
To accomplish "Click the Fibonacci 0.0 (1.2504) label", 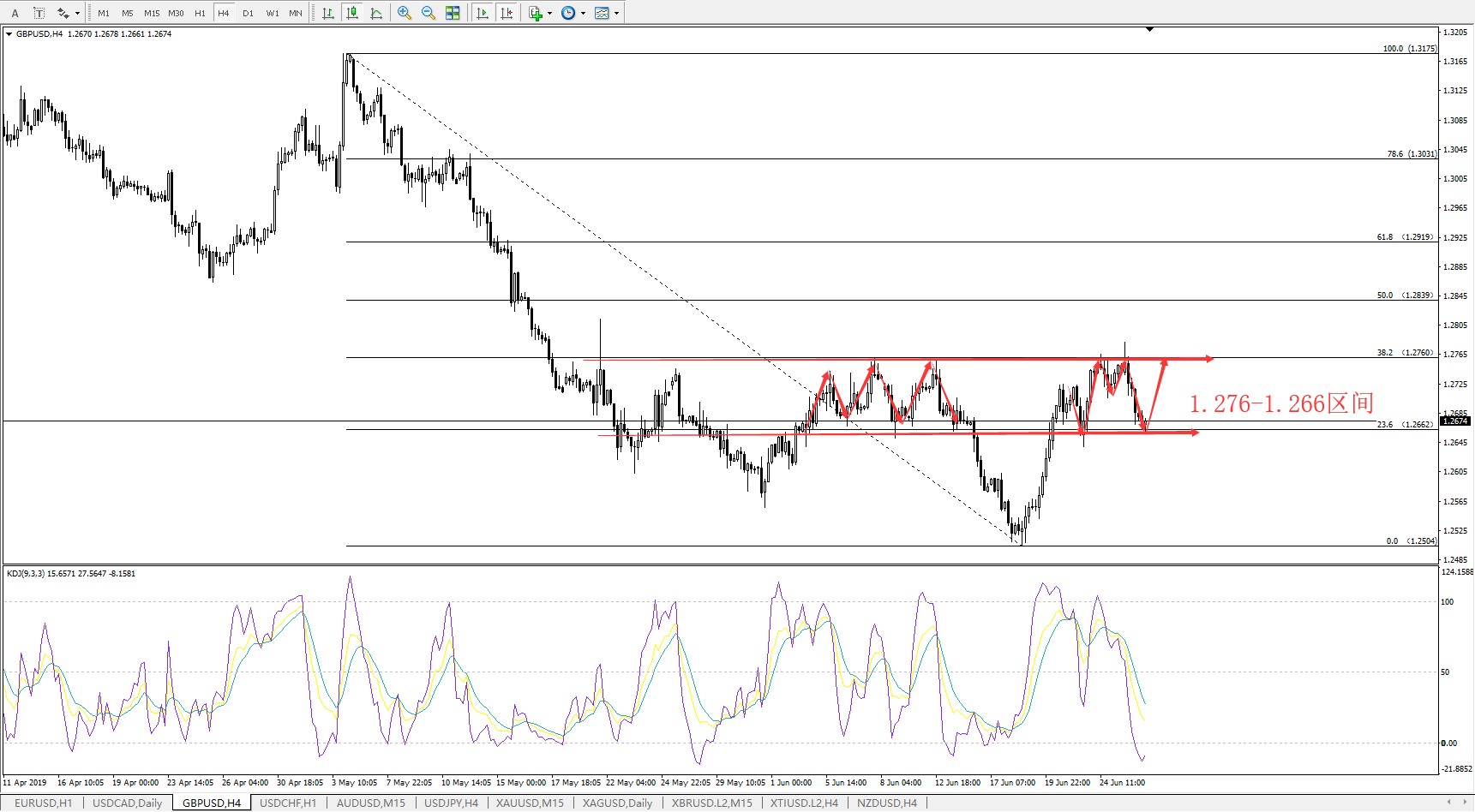I will click(x=1412, y=541).
